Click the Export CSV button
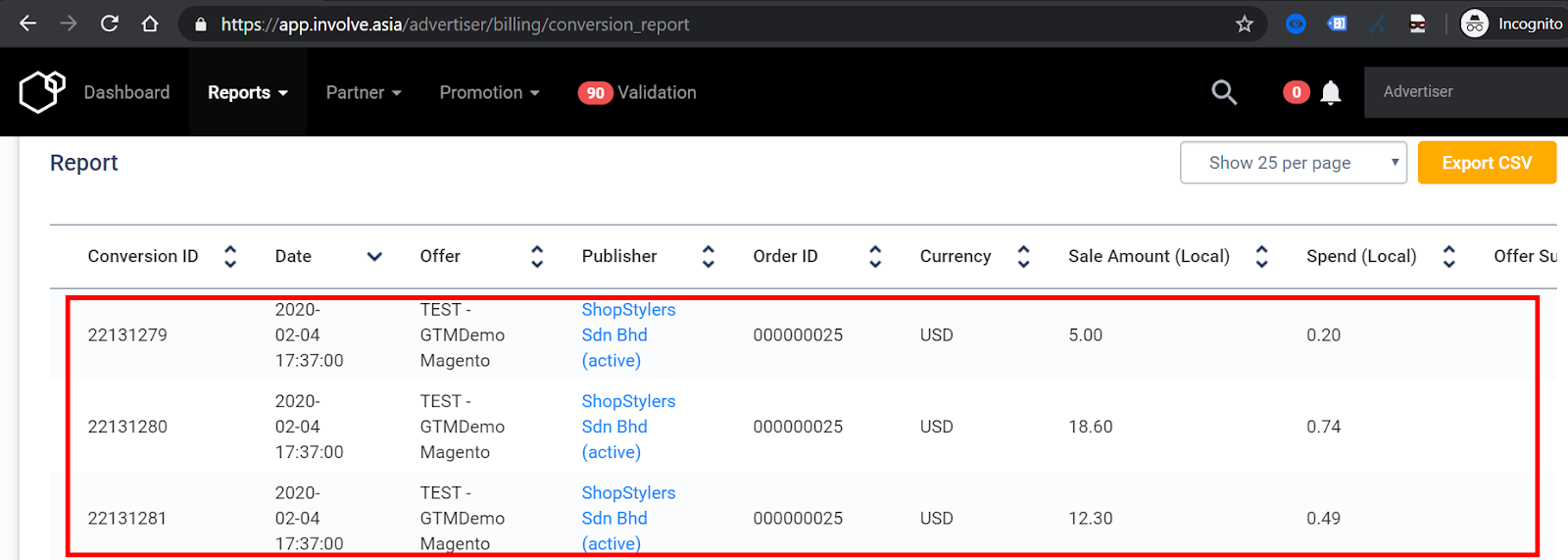Image resolution: width=1568 pixels, height=560 pixels. pyautogui.click(x=1486, y=163)
